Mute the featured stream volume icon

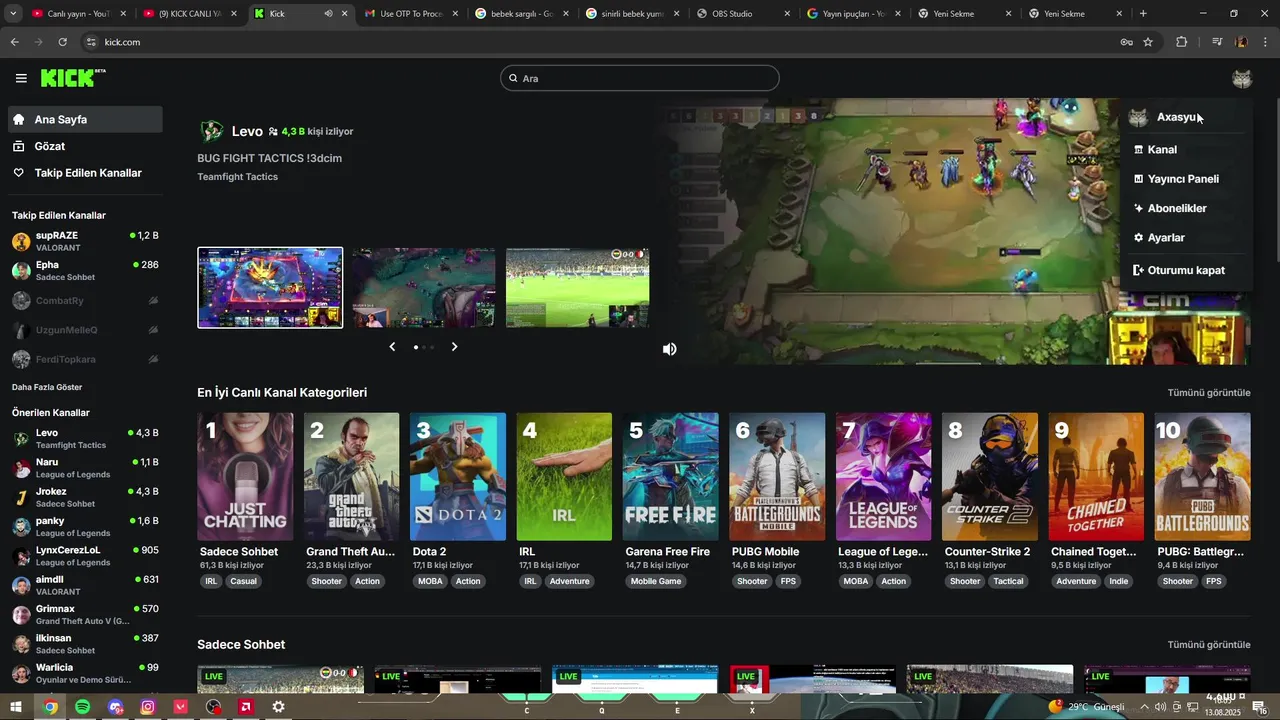[669, 349]
